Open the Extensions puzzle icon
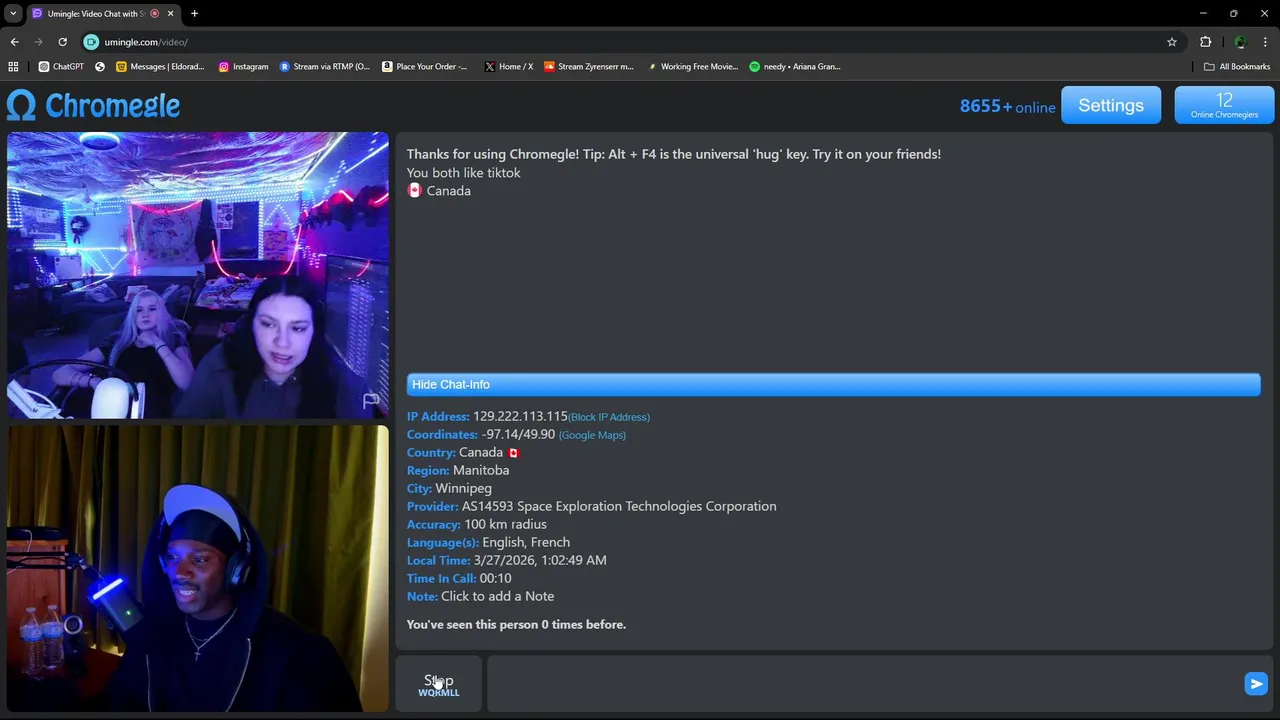This screenshot has width=1280, height=720. [1205, 42]
